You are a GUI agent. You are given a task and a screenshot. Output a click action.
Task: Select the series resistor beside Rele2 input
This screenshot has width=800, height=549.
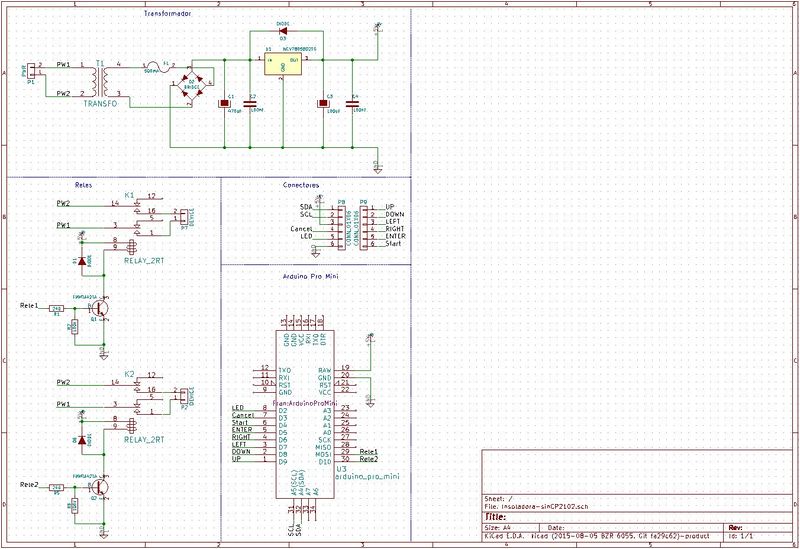pyautogui.click(x=57, y=487)
